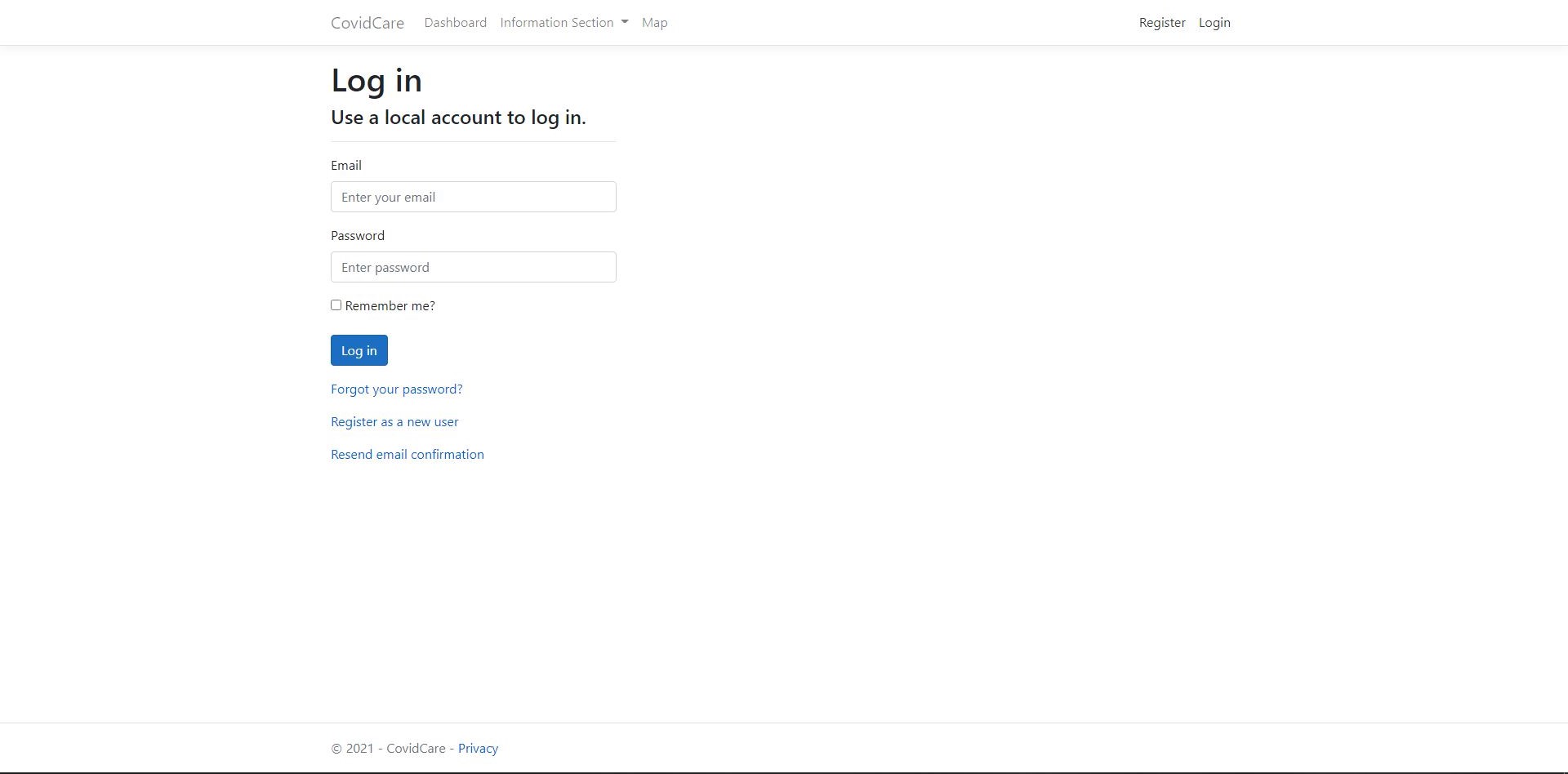Expand the Information Section dropdown
This screenshot has height=774, width=1568.
coord(564,23)
